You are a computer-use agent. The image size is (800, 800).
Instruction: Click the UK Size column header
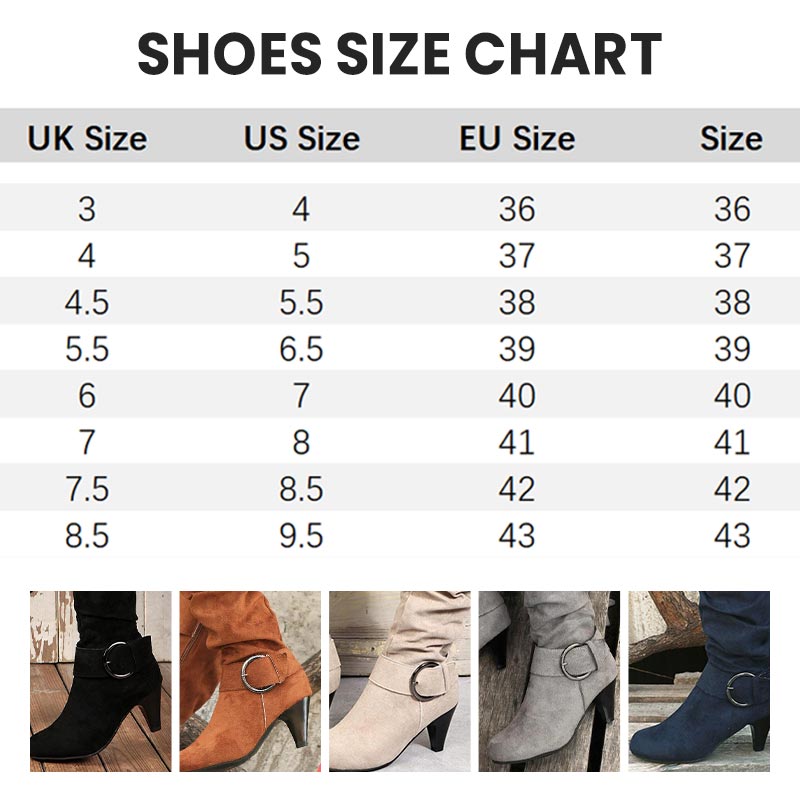87,138
